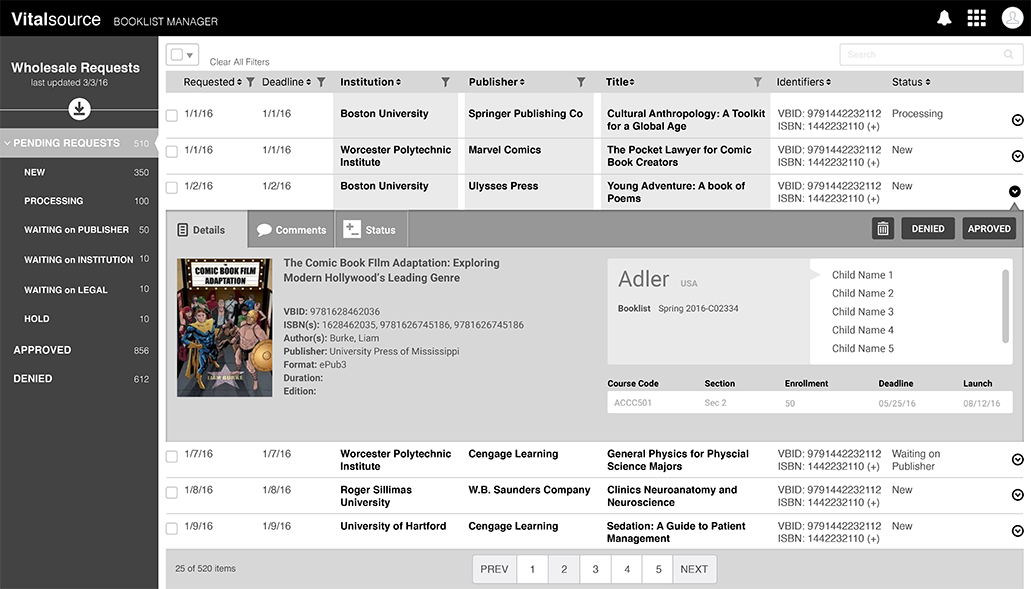Image resolution: width=1031 pixels, height=589 pixels.
Task: Open the user profile avatar
Action: coord(1010,18)
